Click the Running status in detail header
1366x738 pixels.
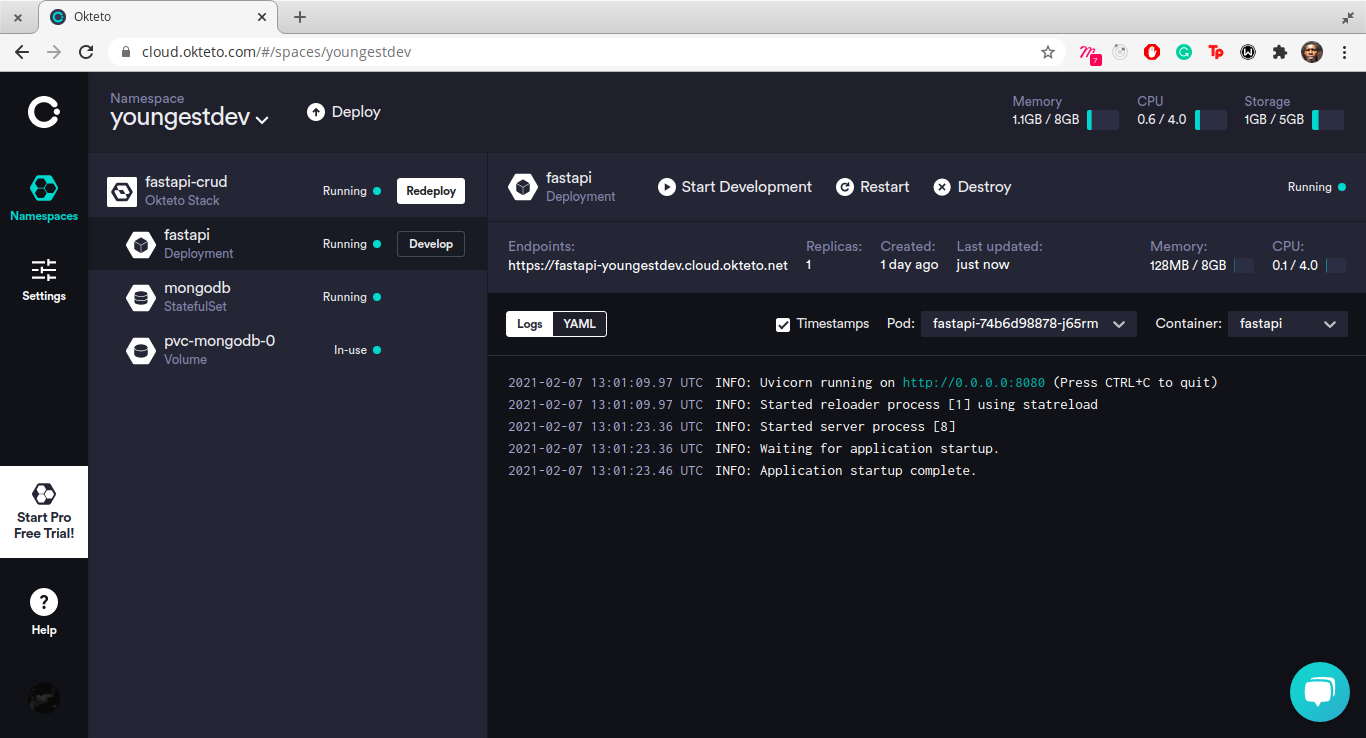click(x=1316, y=187)
